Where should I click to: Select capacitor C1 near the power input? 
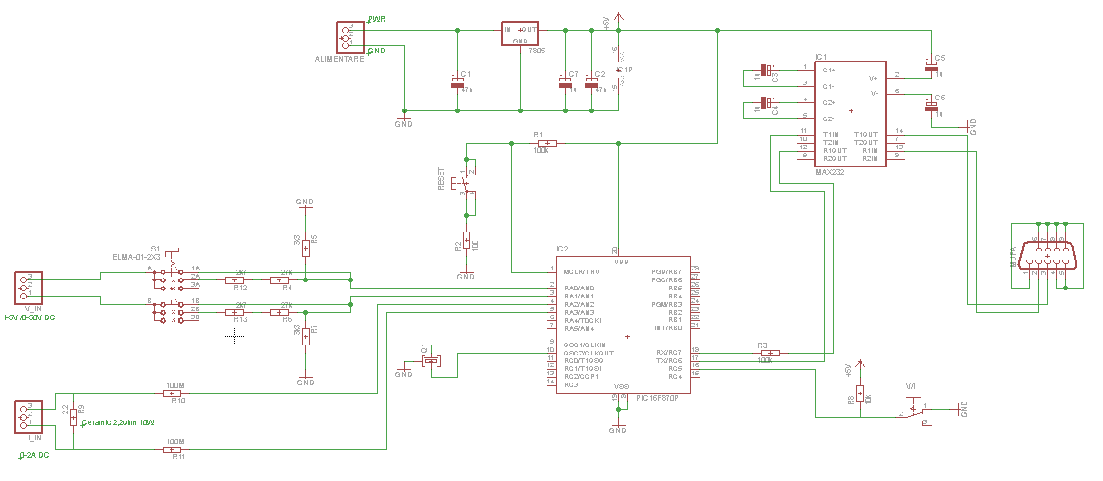click(x=458, y=85)
